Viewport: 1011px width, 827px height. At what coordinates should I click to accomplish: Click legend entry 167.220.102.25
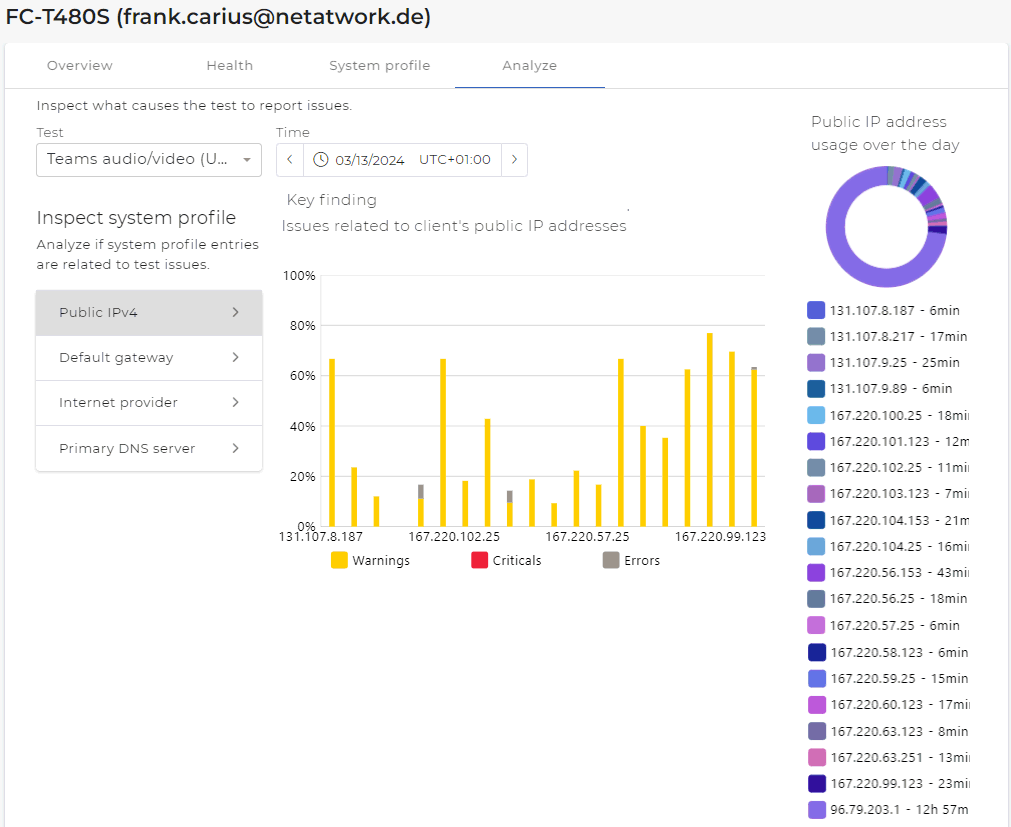888,467
